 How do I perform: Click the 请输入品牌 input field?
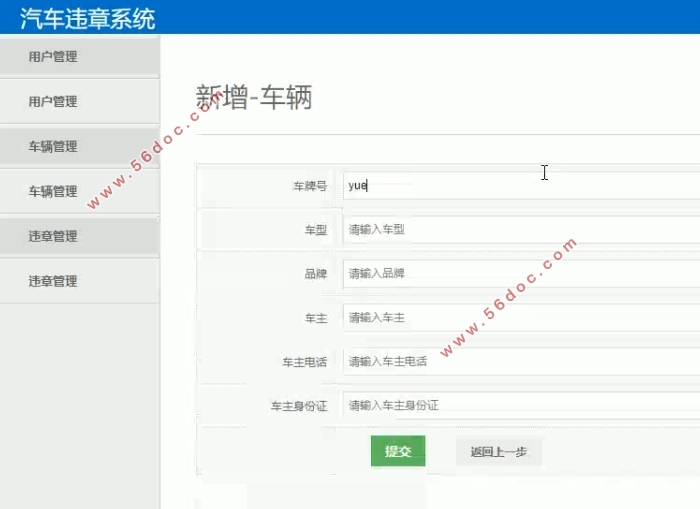[x=521, y=273]
